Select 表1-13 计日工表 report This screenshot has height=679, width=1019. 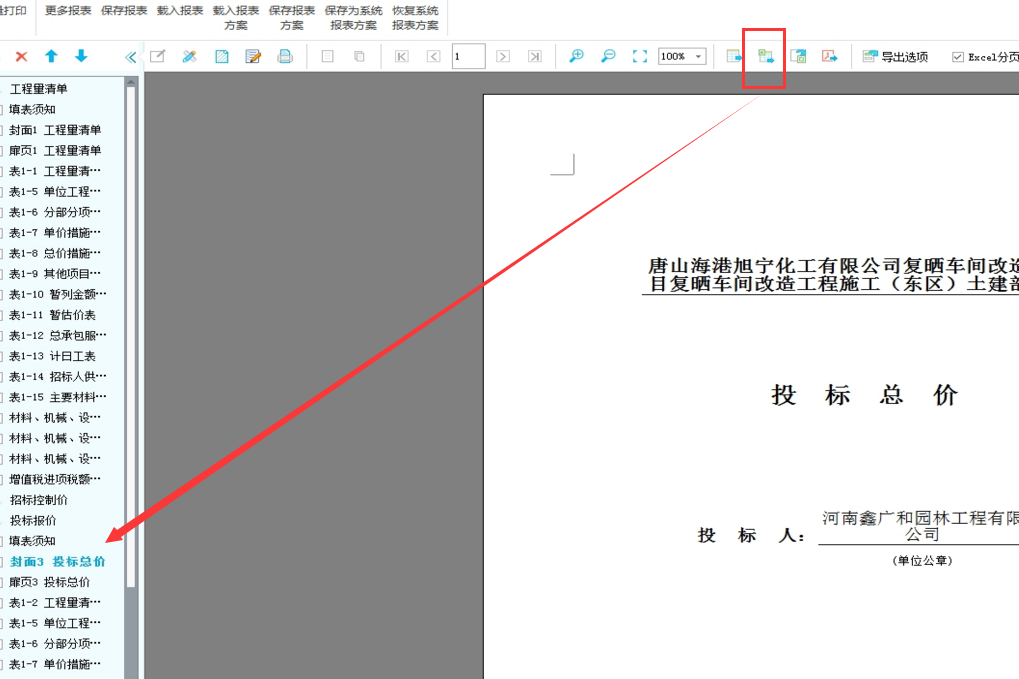pyautogui.click(x=52, y=356)
